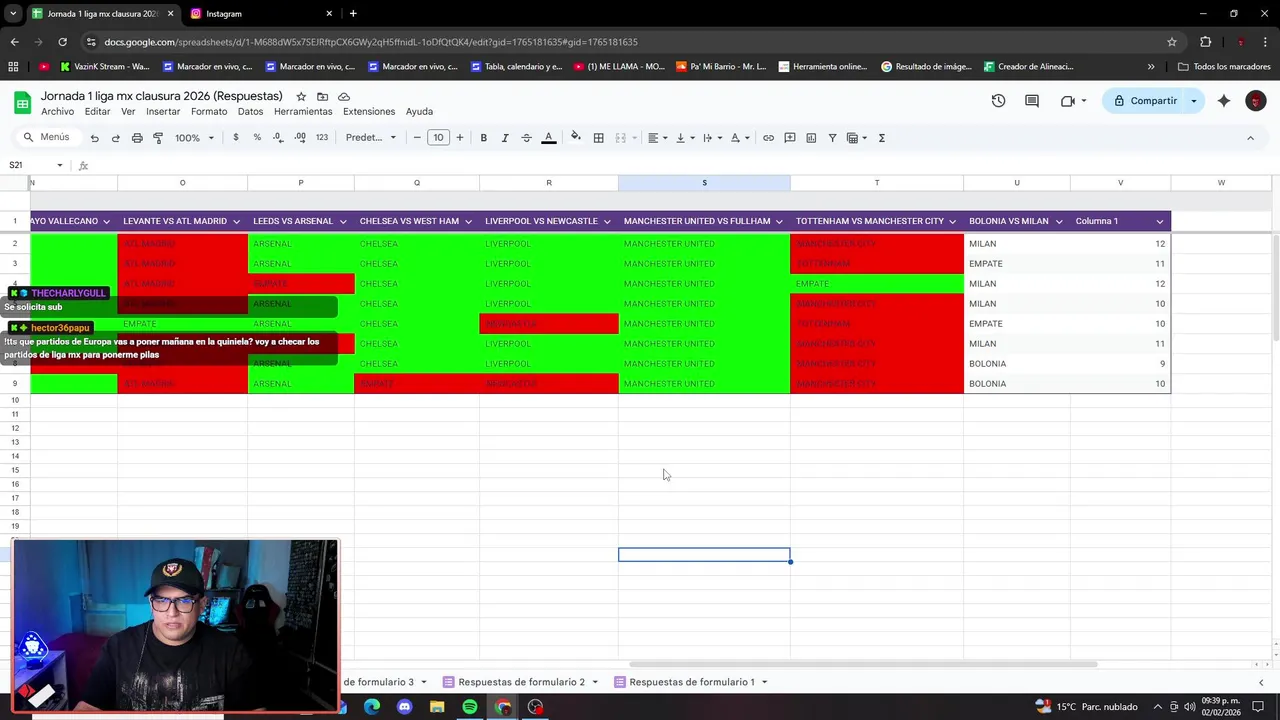Open text color picker
1280x720 pixels.
[548, 138]
